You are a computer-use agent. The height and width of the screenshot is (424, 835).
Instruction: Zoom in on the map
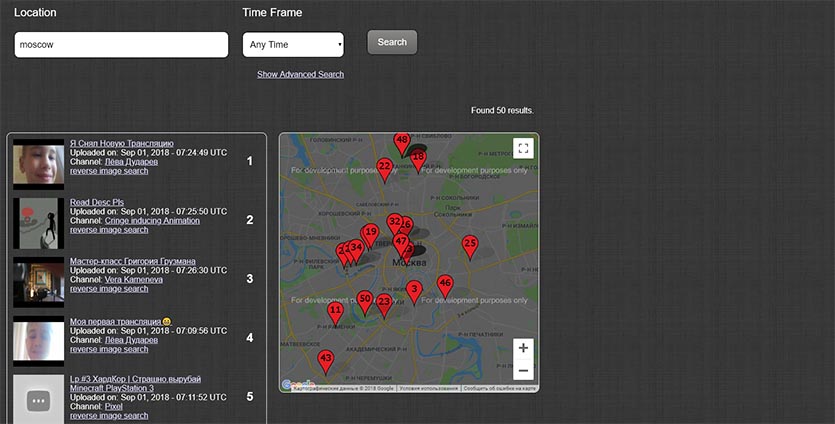pyautogui.click(x=523, y=349)
